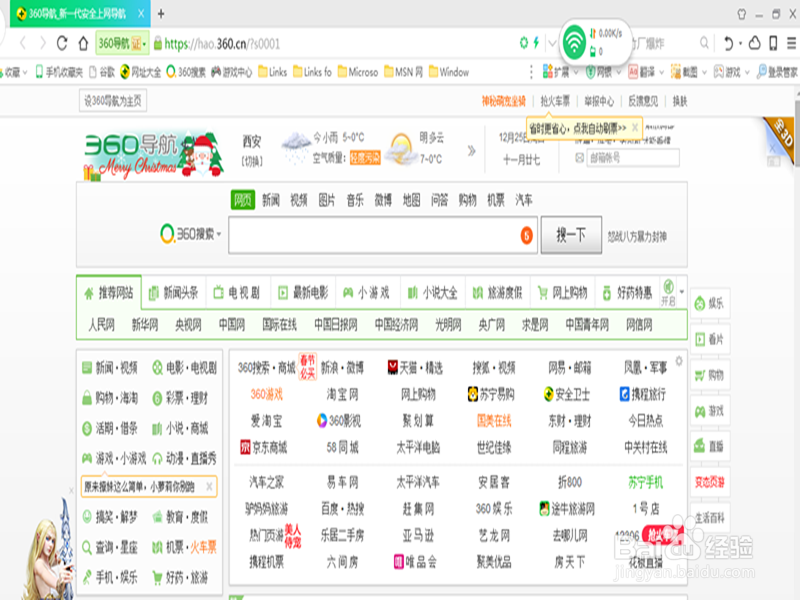The width and height of the screenshot is (800, 600).
Task: Close the 原来接妹这么简单 ad banner
Action: point(209,486)
